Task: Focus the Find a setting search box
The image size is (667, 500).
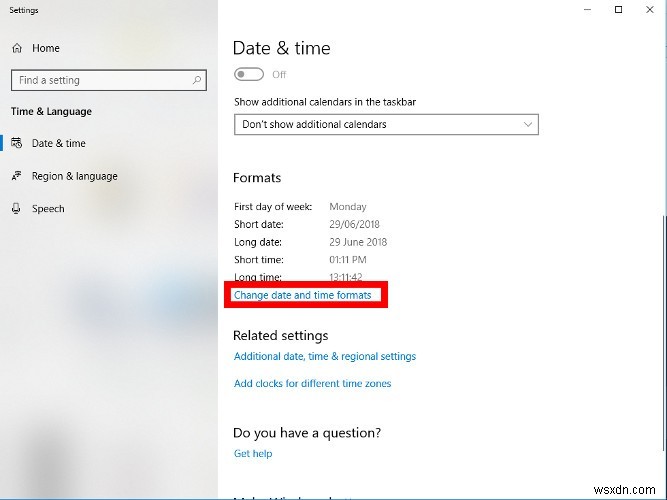Action: click(x=109, y=80)
